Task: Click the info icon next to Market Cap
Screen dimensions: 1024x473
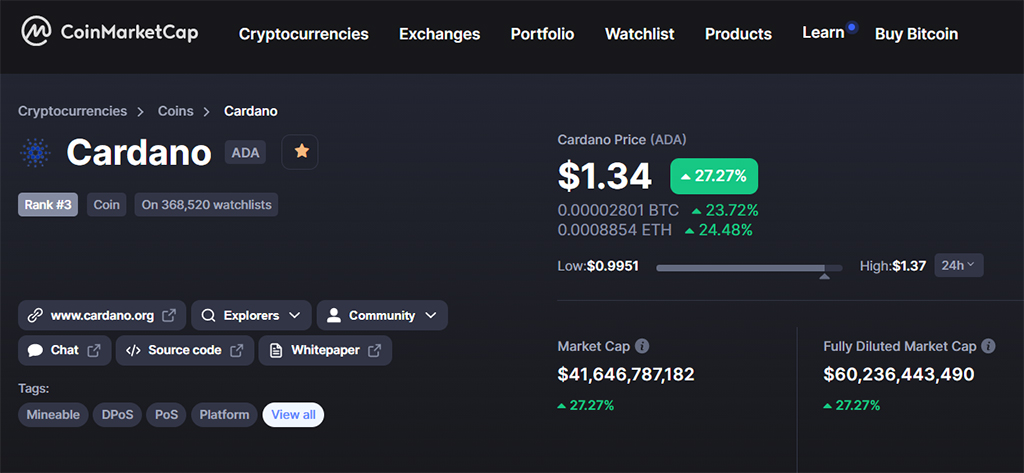Action: click(x=643, y=346)
